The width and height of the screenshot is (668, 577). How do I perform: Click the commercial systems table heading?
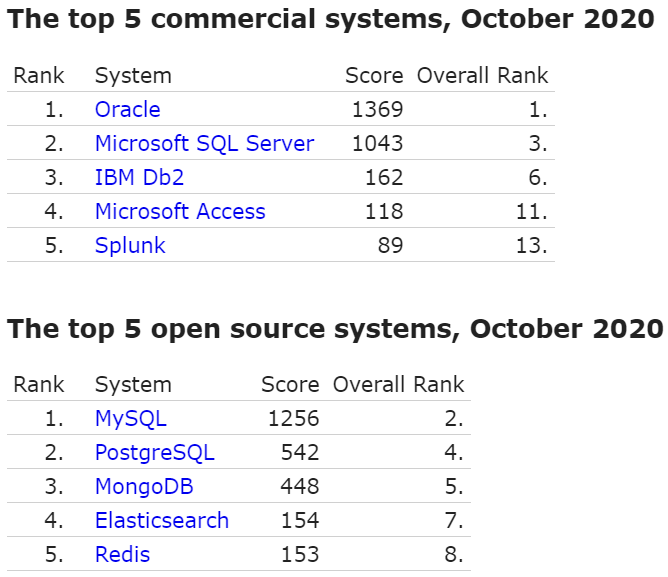coord(330,19)
